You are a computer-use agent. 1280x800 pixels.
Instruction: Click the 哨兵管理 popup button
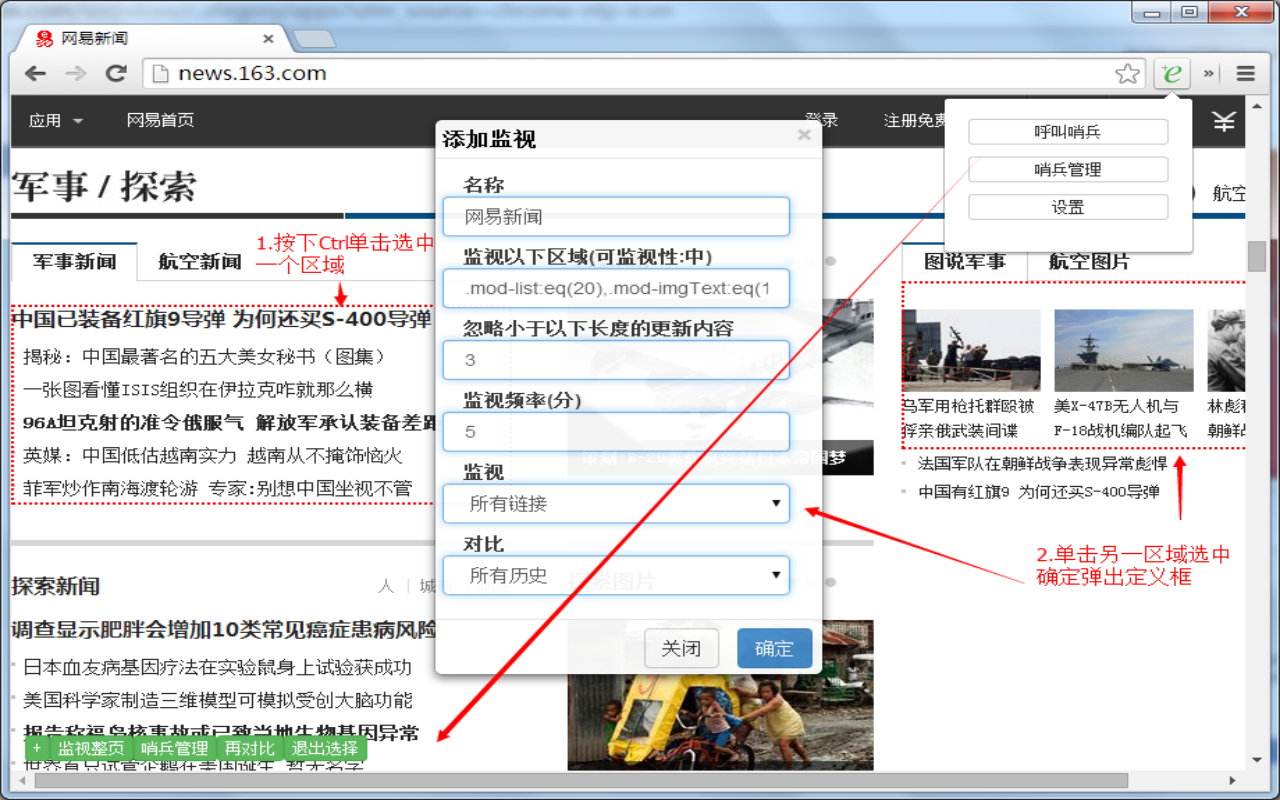(x=1068, y=170)
